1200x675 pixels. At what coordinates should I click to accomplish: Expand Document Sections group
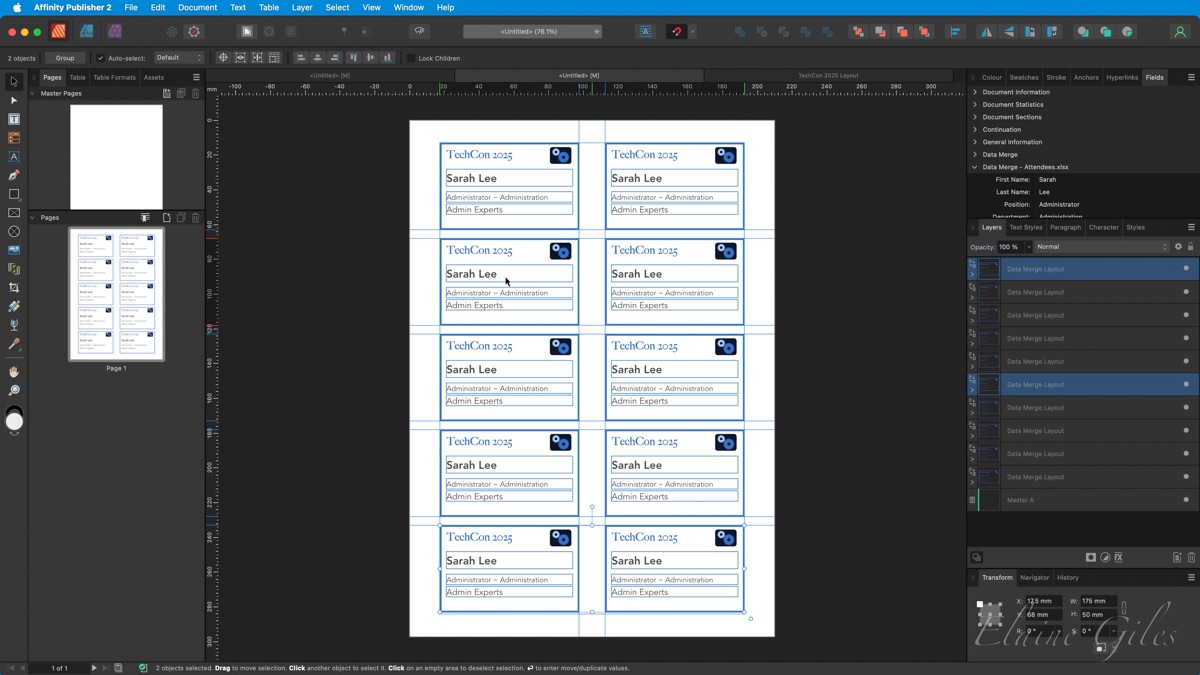[975, 117]
